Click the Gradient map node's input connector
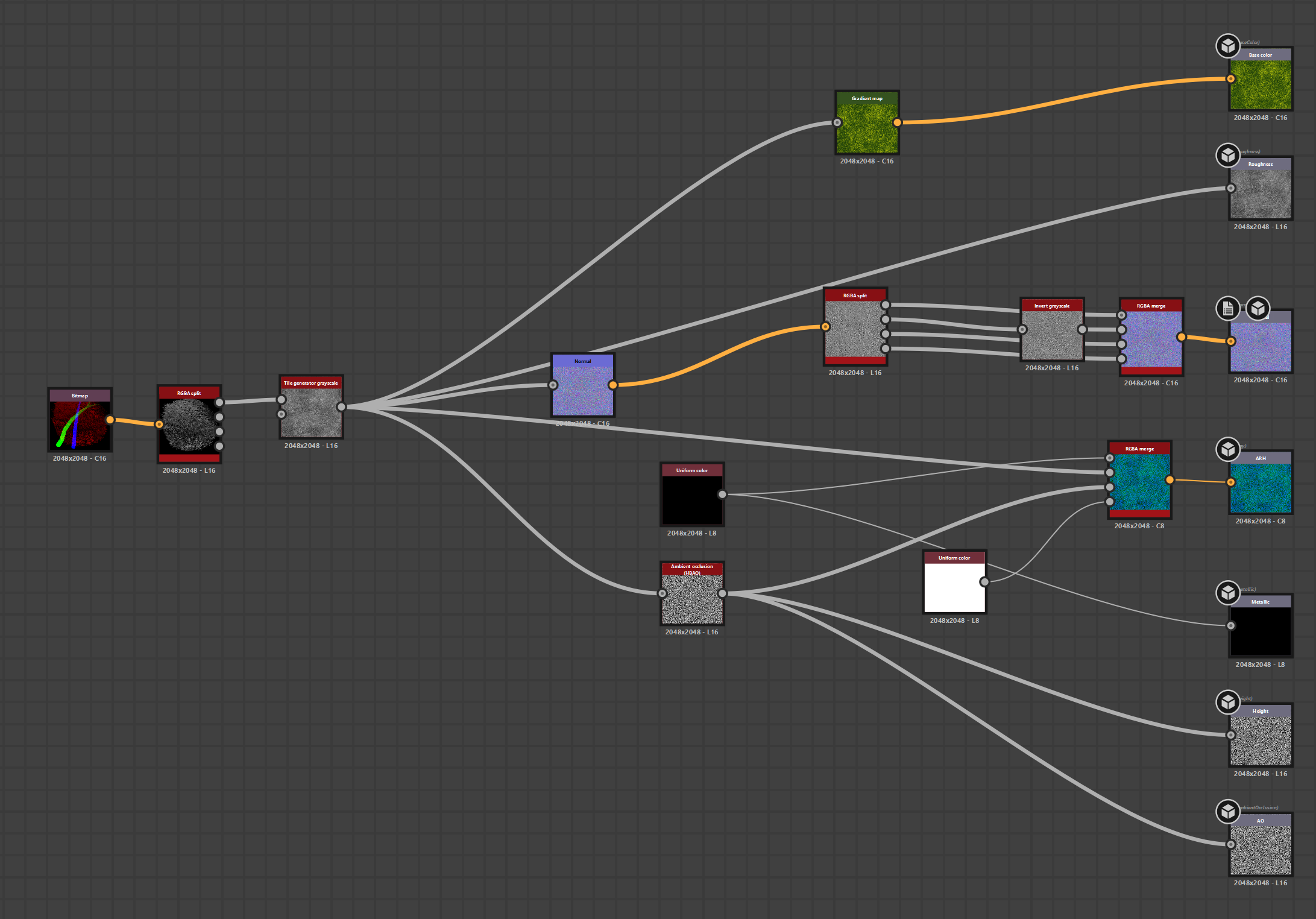This screenshot has height=919, width=1316. 837,122
